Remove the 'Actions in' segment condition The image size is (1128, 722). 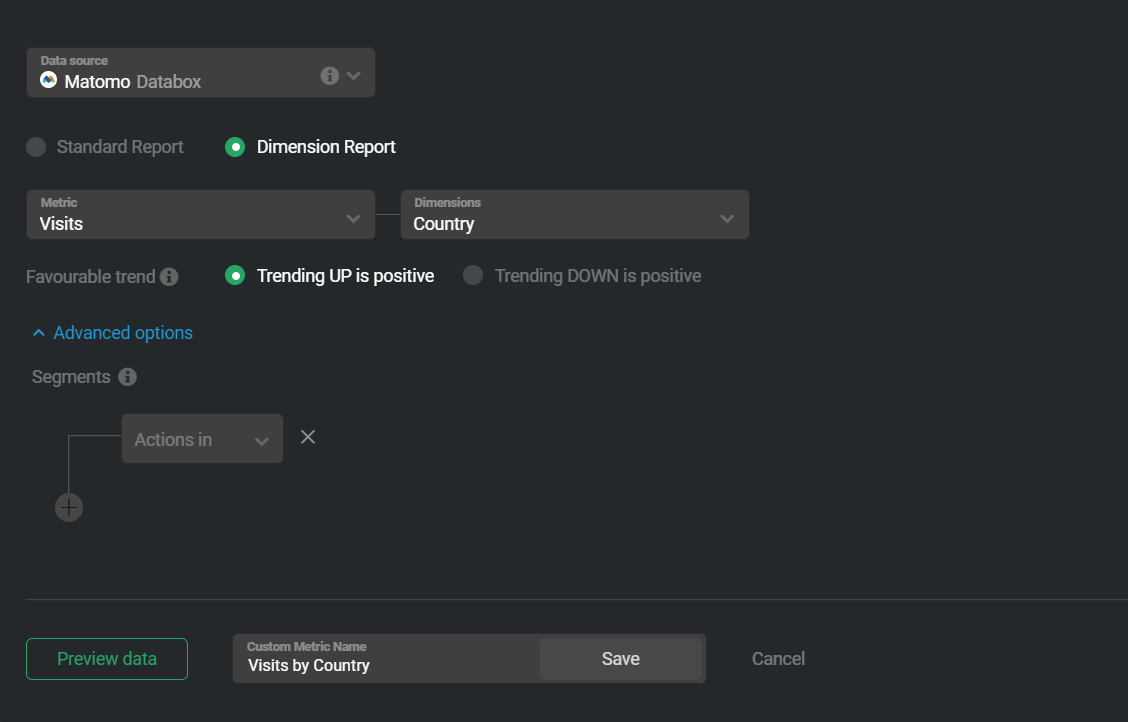(x=307, y=437)
